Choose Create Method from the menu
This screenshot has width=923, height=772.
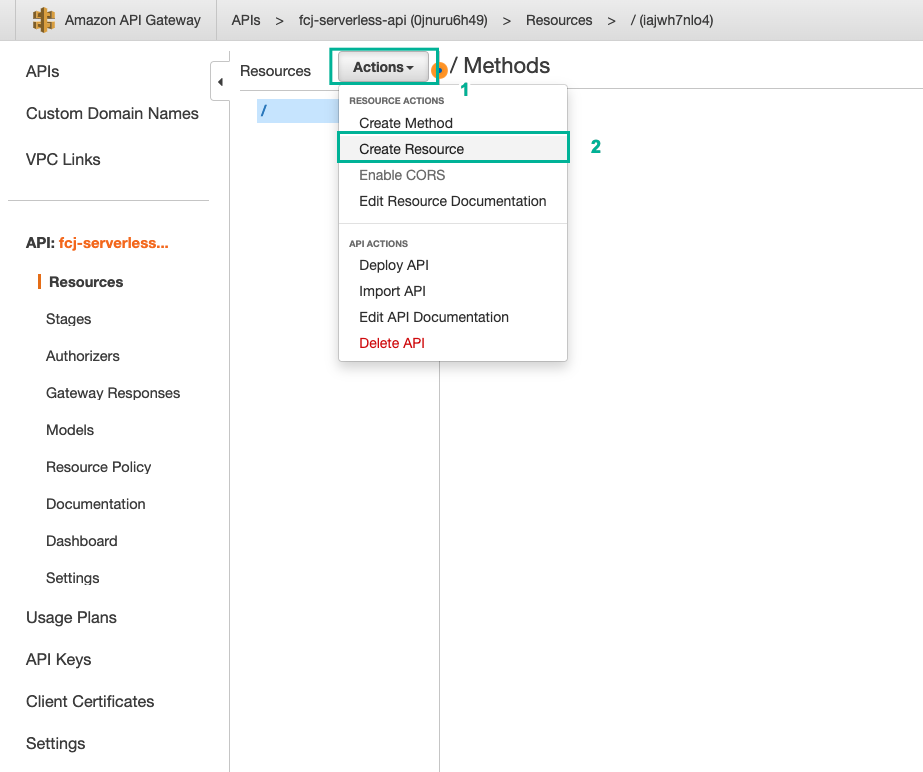406,123
